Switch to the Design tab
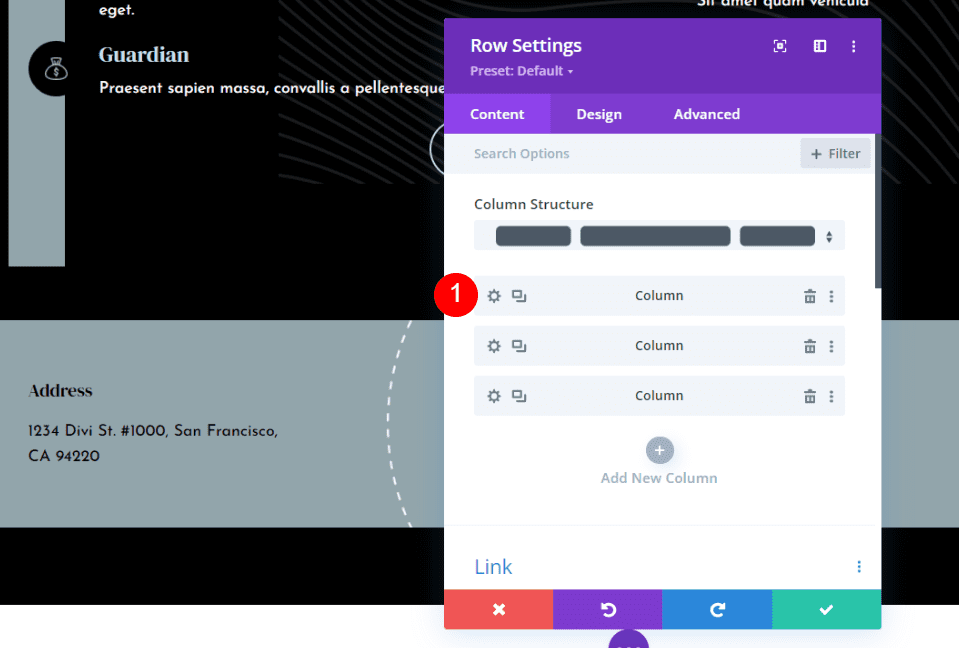The width and height of the screenshot is (959, 648). coord(599,114)
